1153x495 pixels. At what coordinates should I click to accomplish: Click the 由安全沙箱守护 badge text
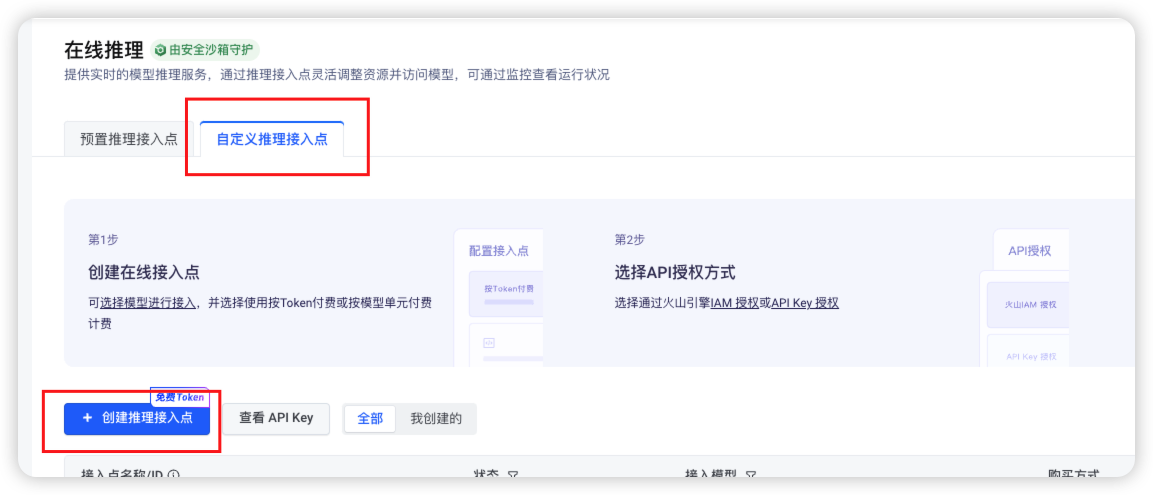212,50
